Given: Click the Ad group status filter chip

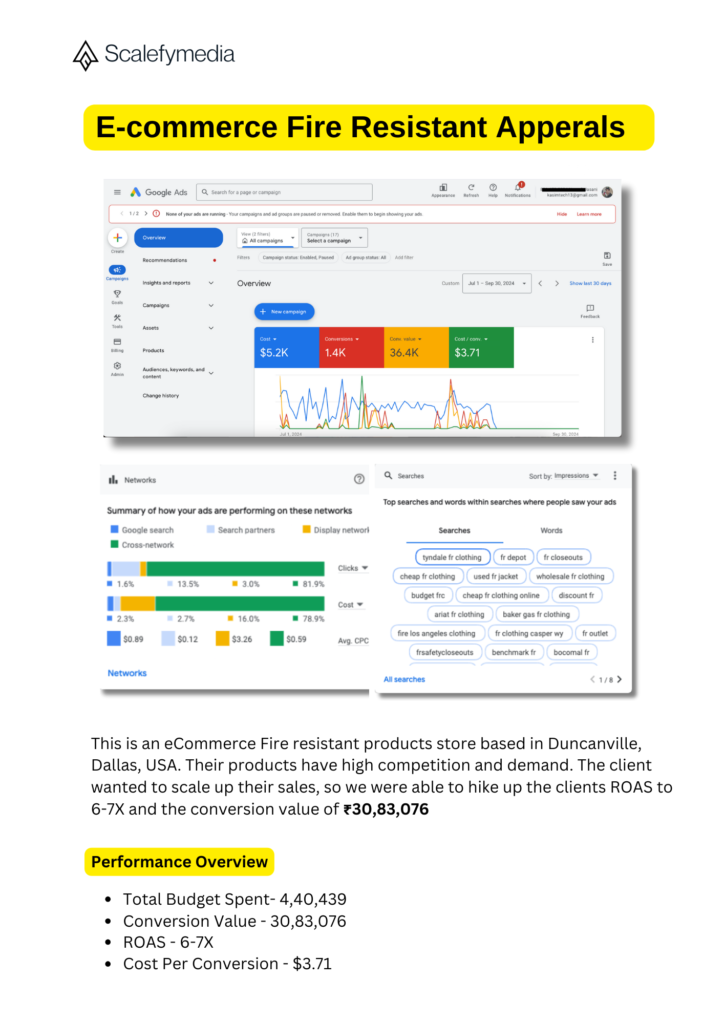Looking at the screenshot, I should click(x=366, y=257).
